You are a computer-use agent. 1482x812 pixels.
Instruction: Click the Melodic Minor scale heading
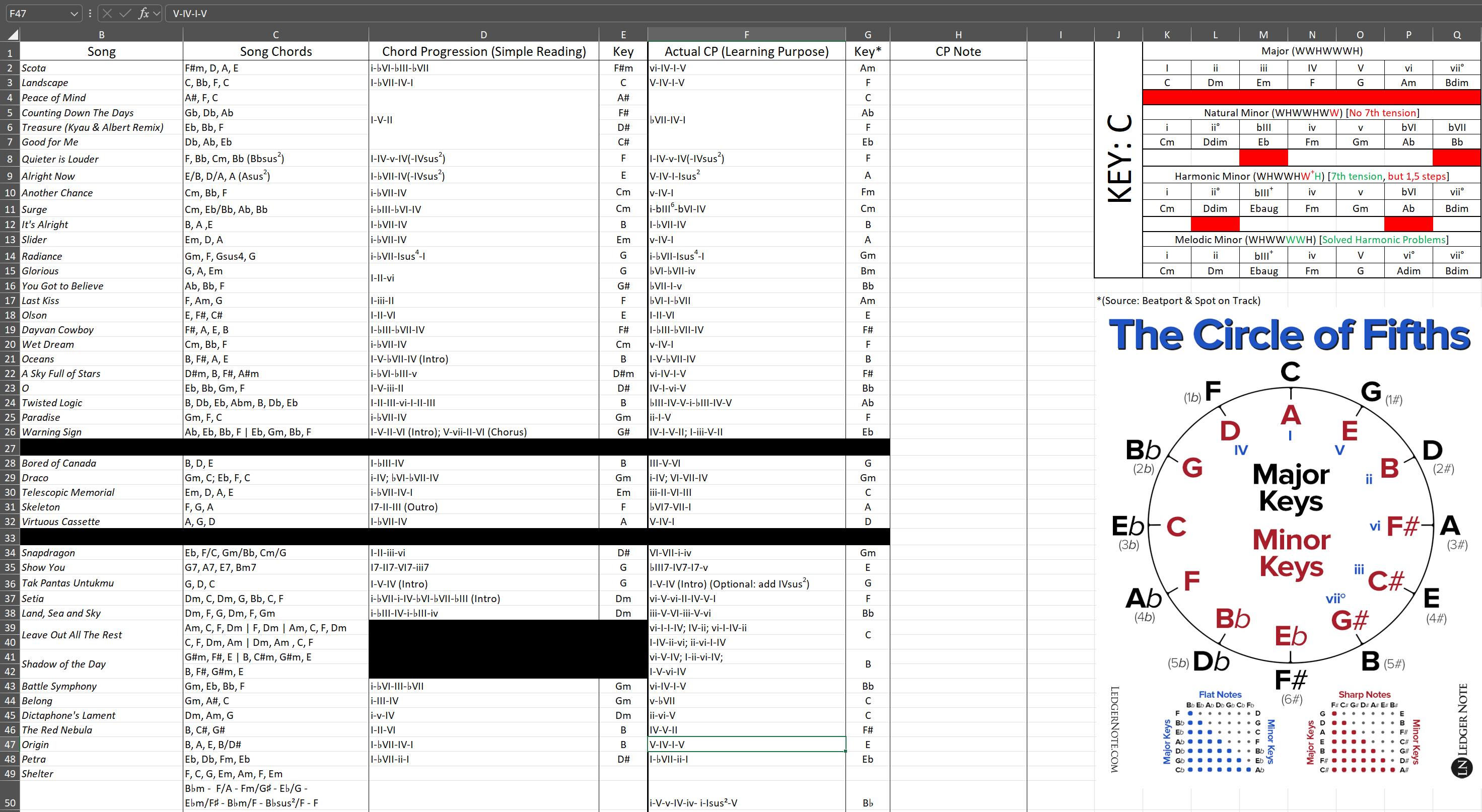(1312, 239)
